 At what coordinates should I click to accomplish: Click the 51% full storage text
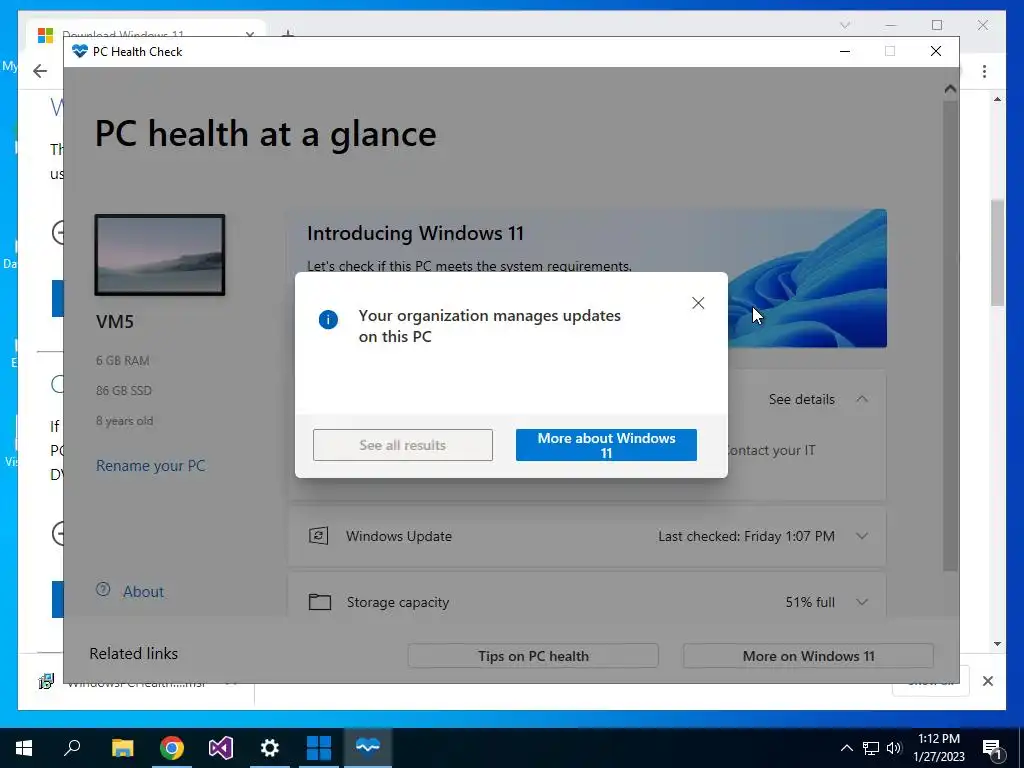810,602
